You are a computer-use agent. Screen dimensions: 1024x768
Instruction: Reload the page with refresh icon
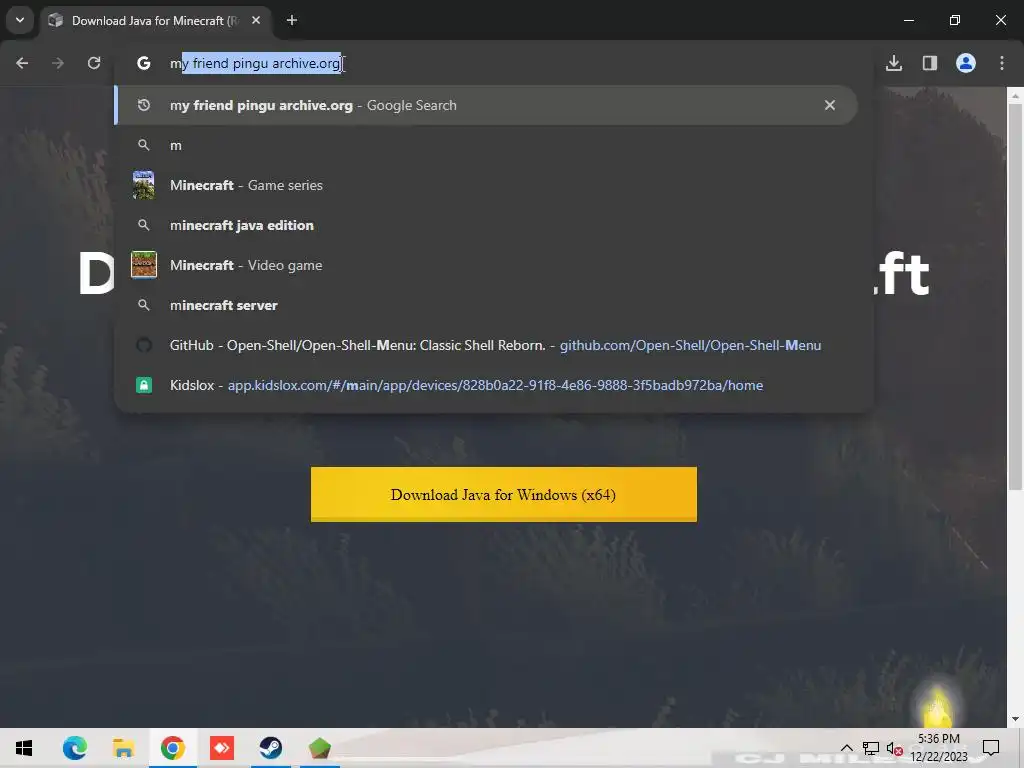[94, 63]
